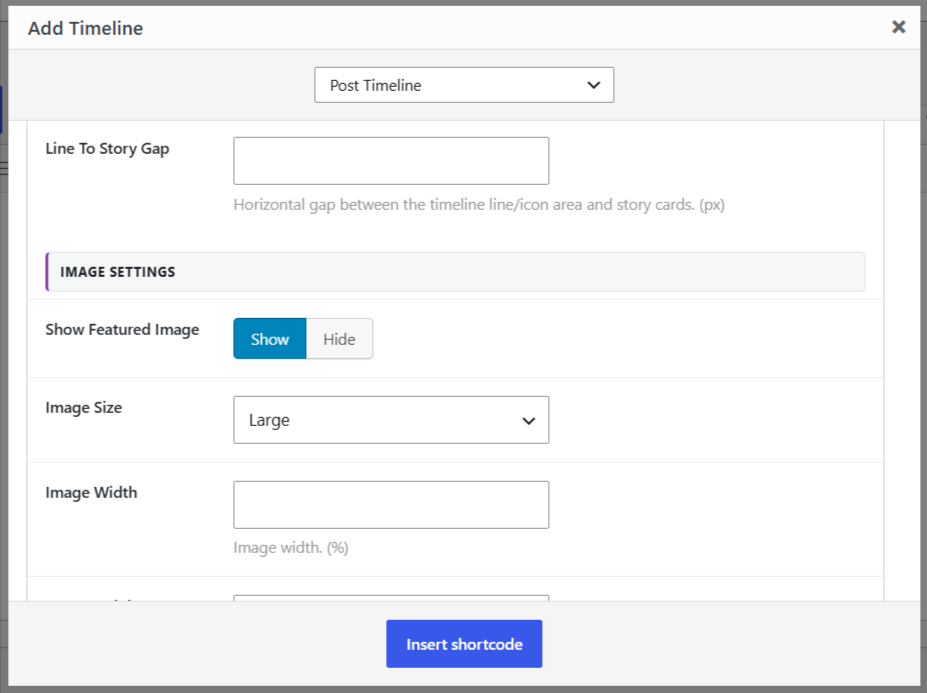Focus the Image Width input box
The width and height of the screenshot is (927, 693).
(x=391, y=505)
